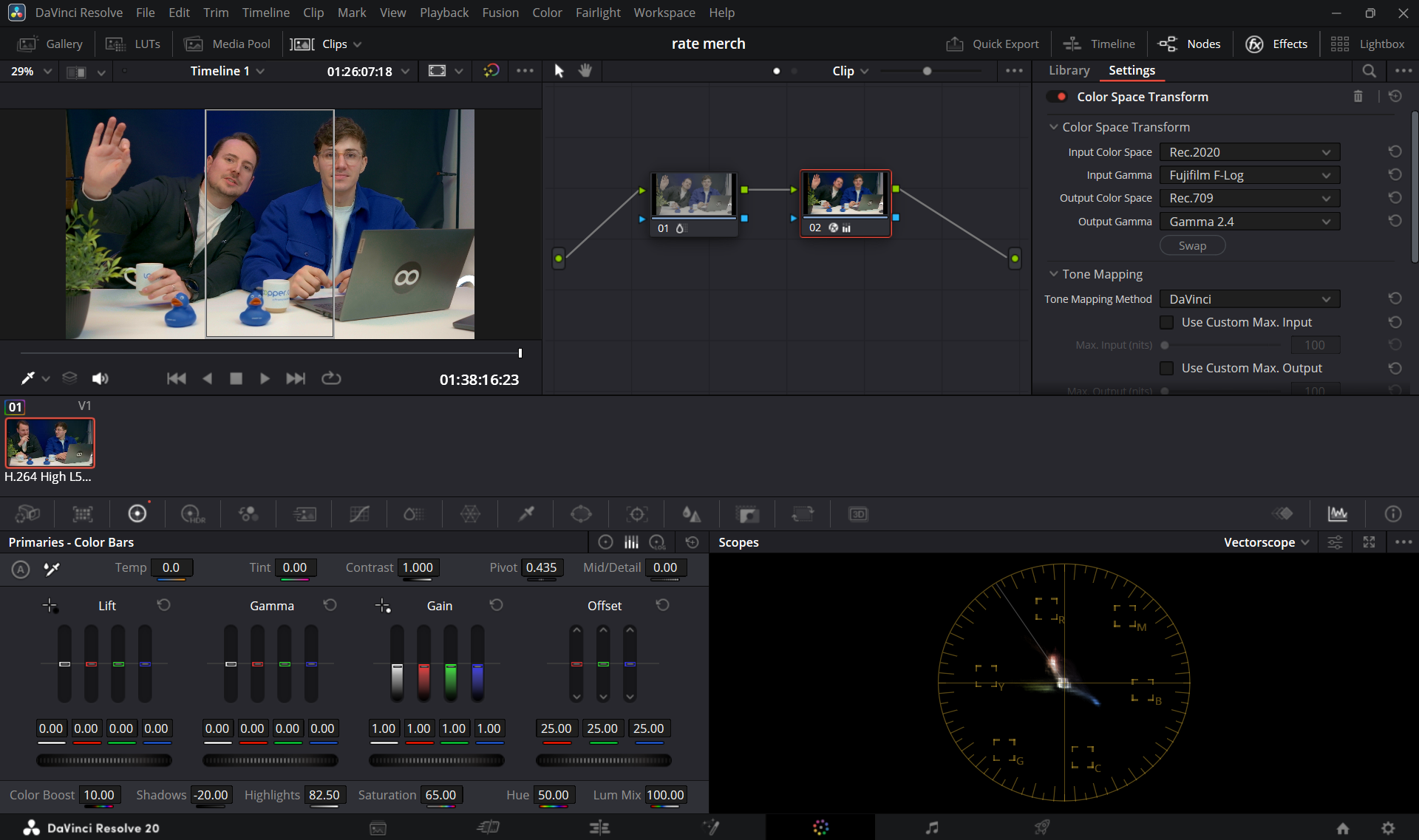Toggle the Color Space Transform effect off

(1057, 97)
